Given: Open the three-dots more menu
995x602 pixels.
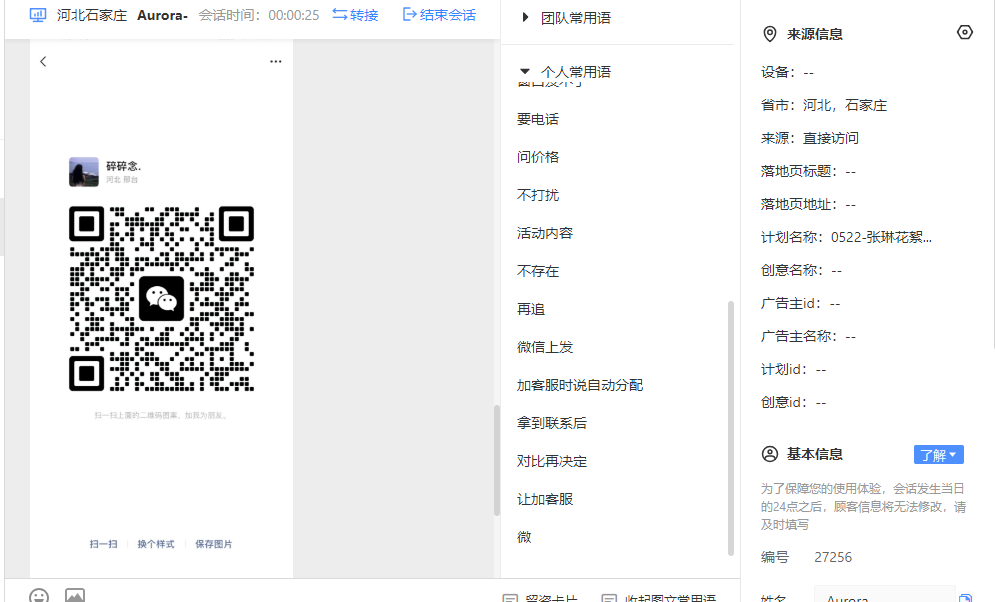Looking at the screenshot, I should [275, 62].
